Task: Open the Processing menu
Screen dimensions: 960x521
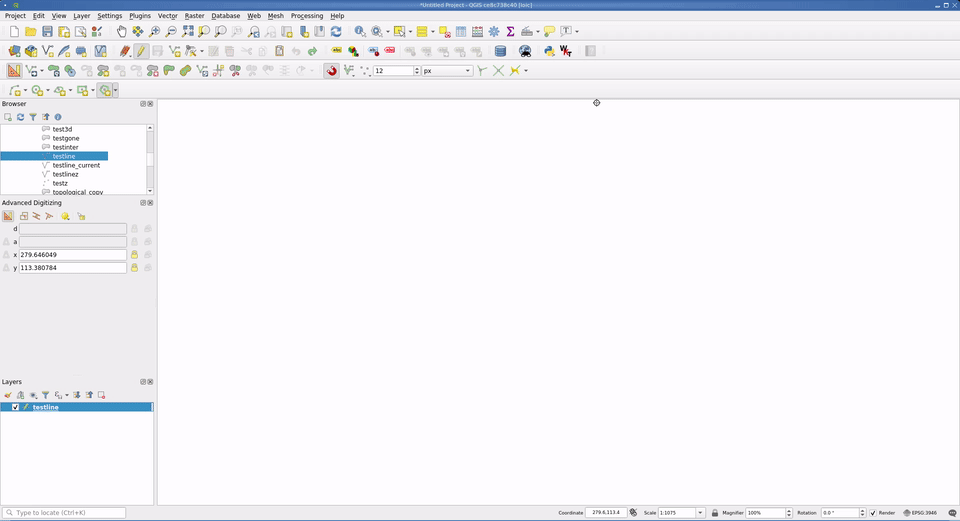Action: click(x=306, y=16)
